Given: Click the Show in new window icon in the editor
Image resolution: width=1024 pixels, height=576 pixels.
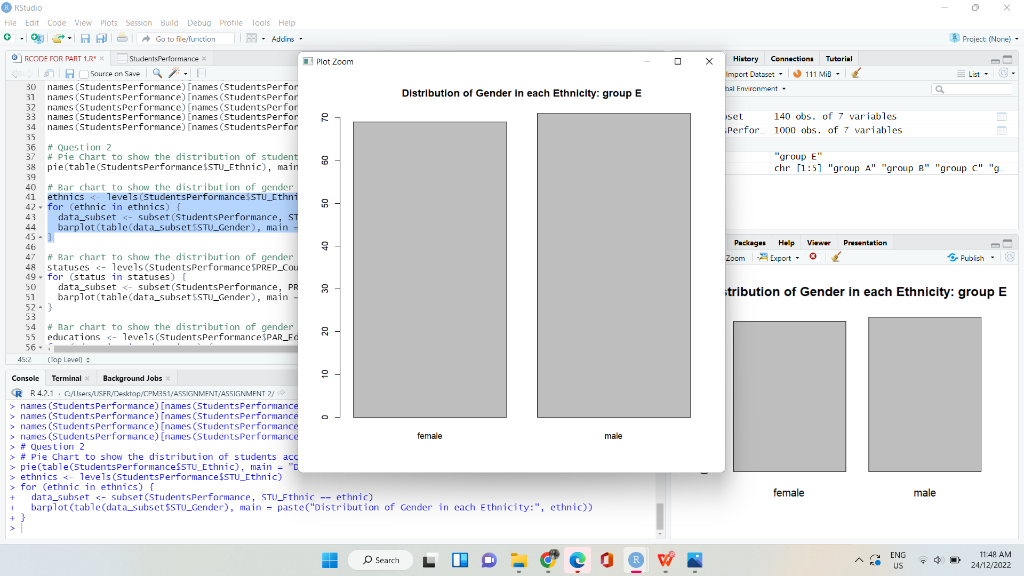Looking at the screenshot, I should pyautogui.click(x=49, y=74).
